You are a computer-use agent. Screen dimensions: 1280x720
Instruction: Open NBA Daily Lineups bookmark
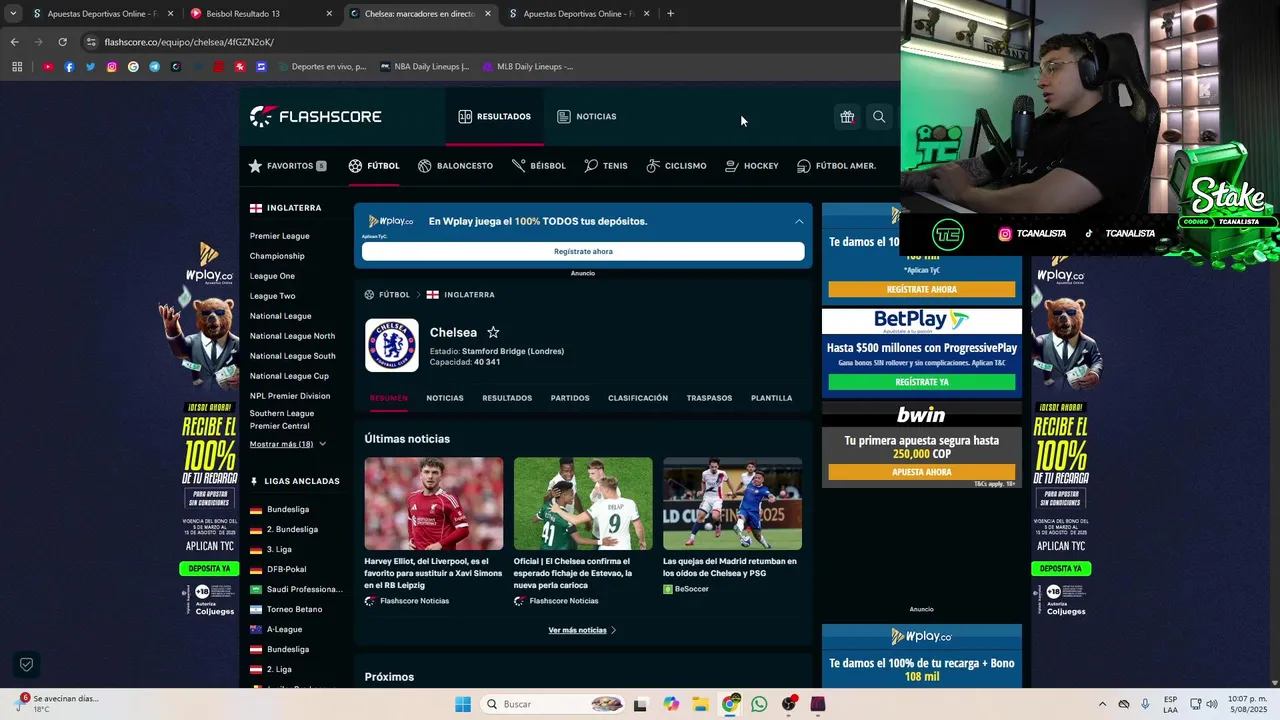[x=425, y=67]
